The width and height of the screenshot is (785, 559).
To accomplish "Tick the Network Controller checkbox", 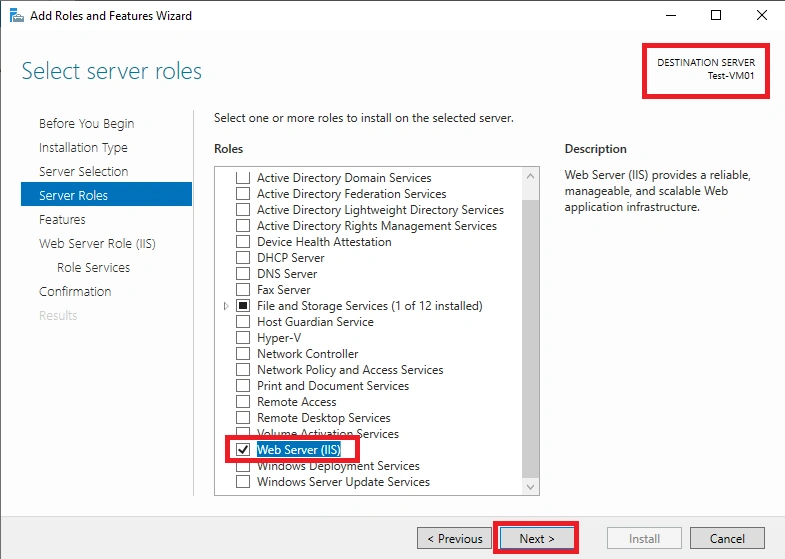I will (243, 354).
